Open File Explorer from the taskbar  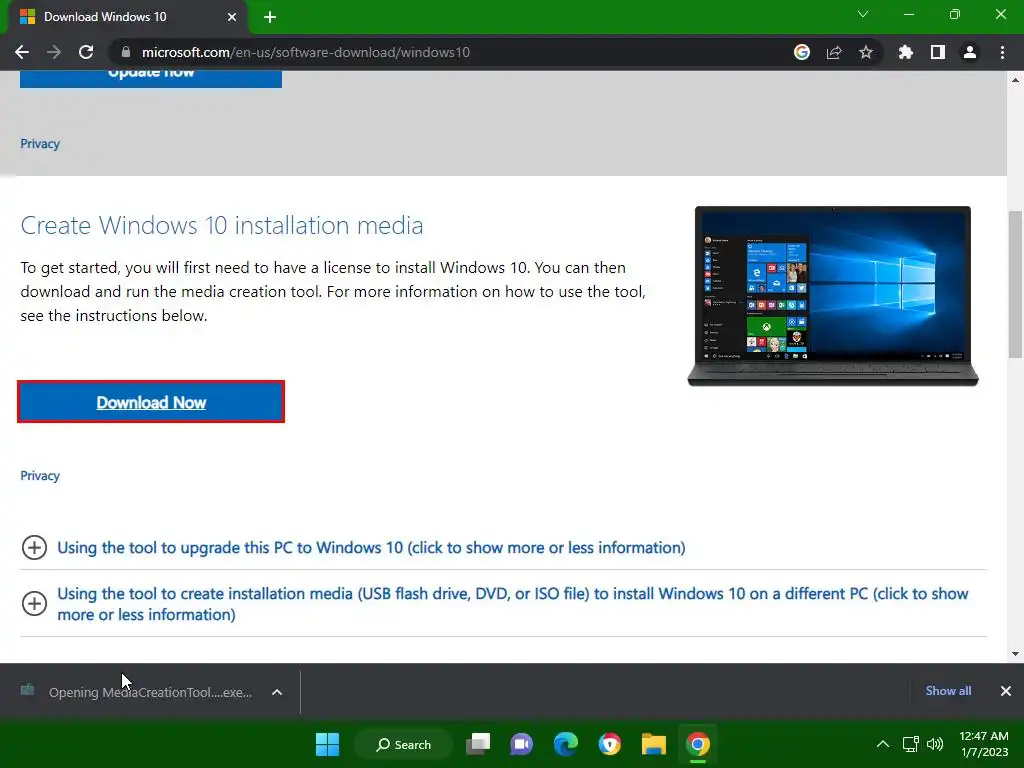click(x=653, y=744)
